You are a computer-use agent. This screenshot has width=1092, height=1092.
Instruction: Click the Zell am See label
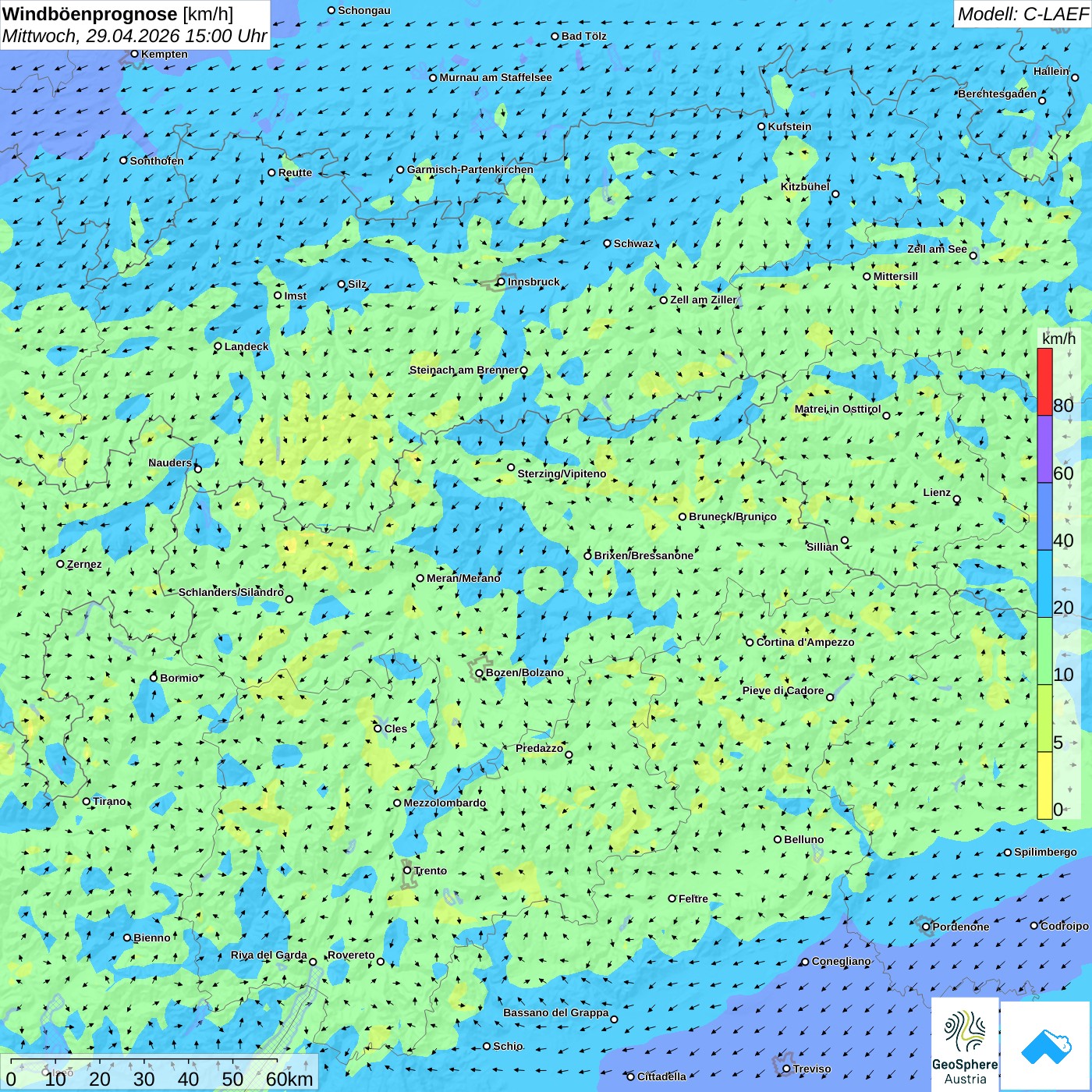click(x=937, y=249)
